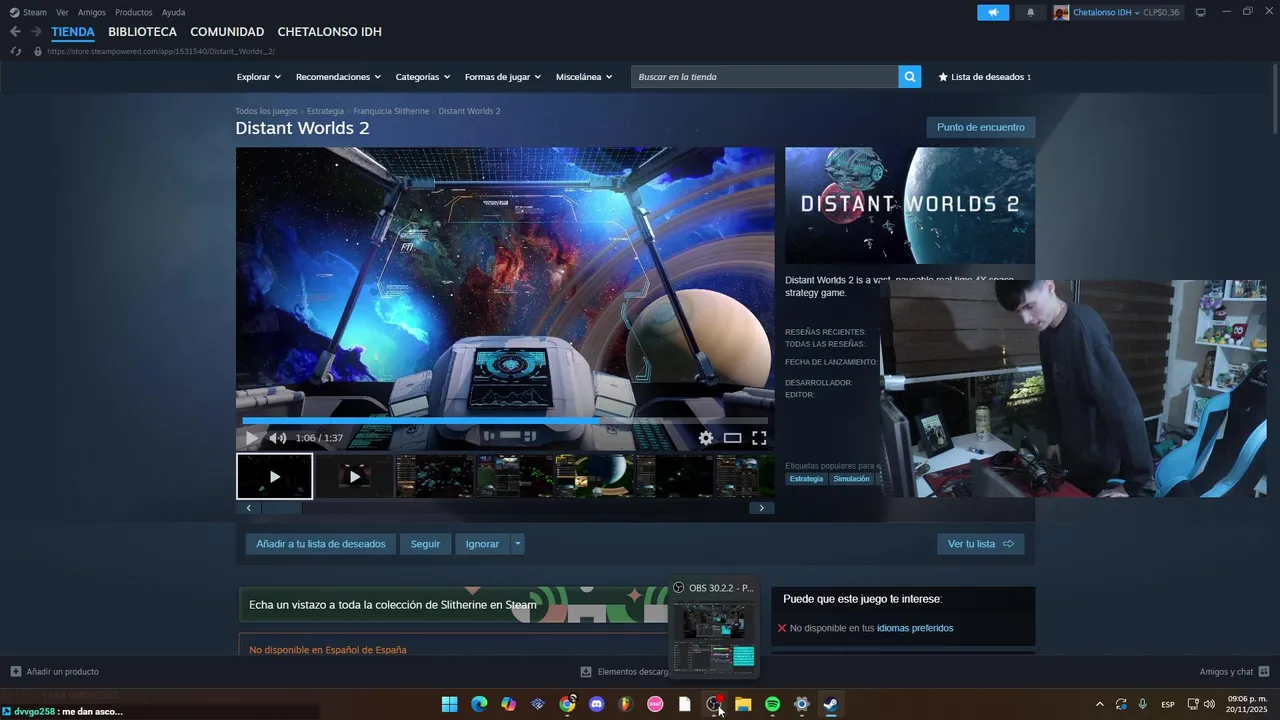This screenshot has width=1280, height=720.
Task: Move media strip right with arrow
Action: click(x=761, y=508)
